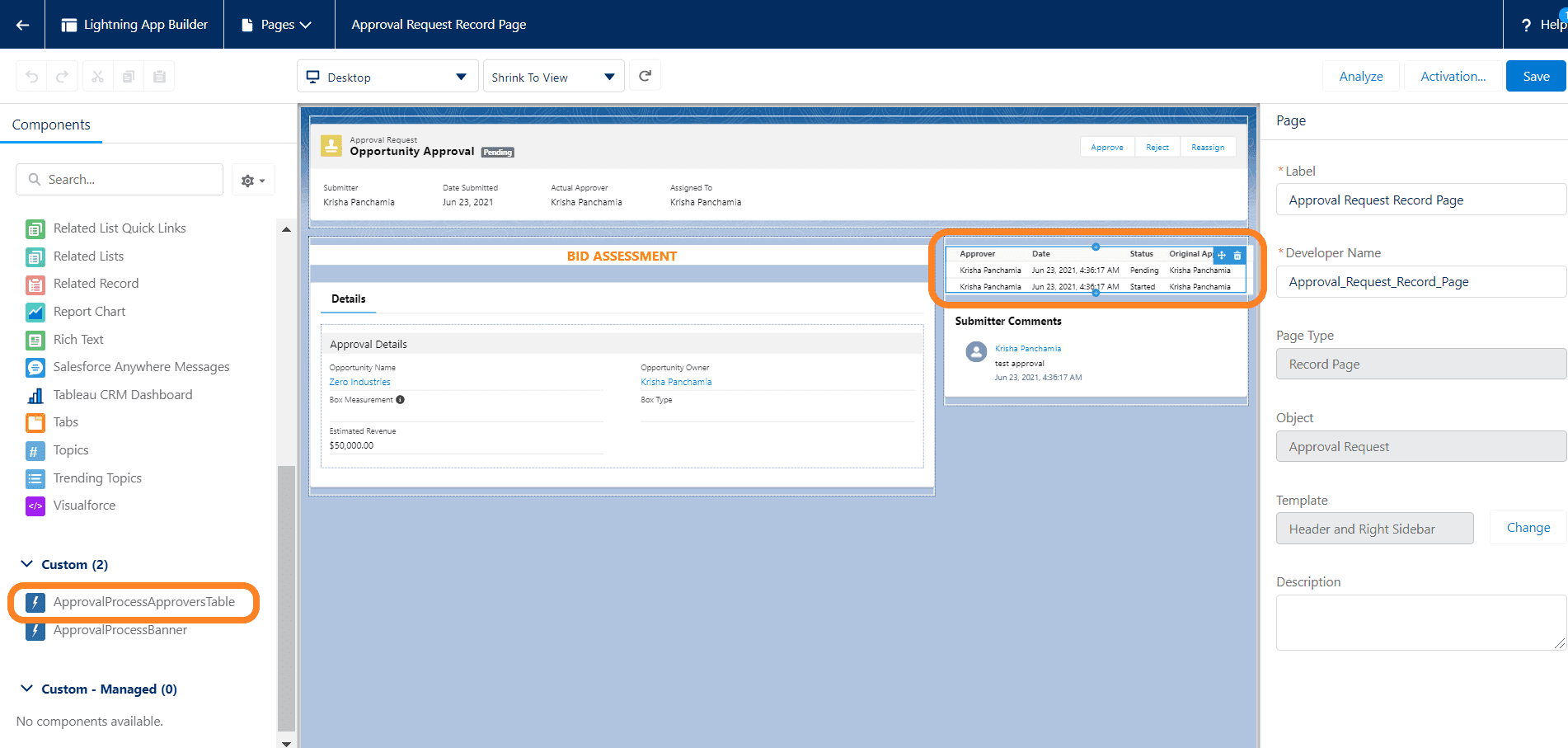The height and width of the screenshot is (748, 1568).
Task: Delete the approvers table component
Action: (x=1237, y=256)
